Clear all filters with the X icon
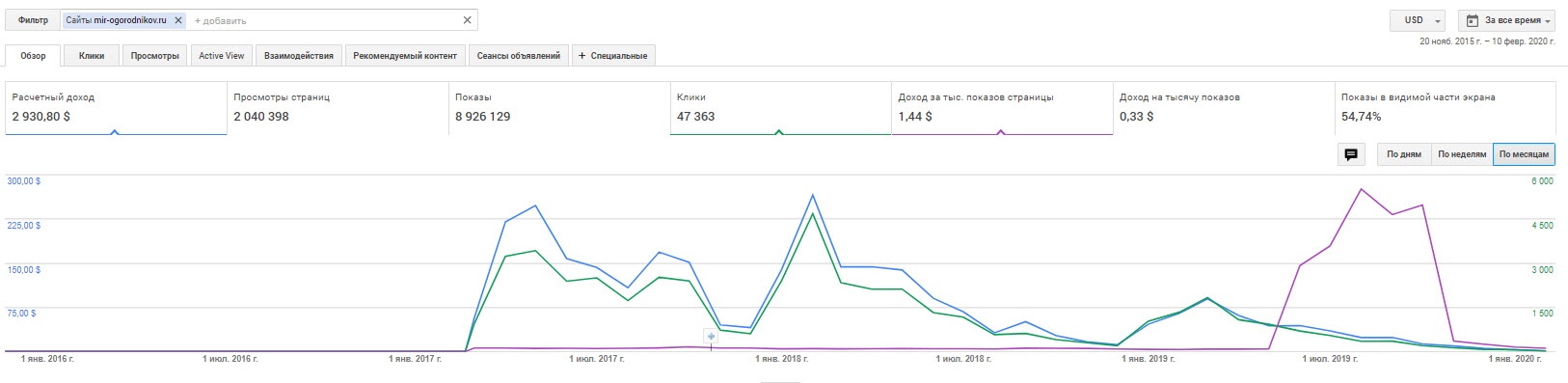The image size is (1568, 383). (468, 20)
